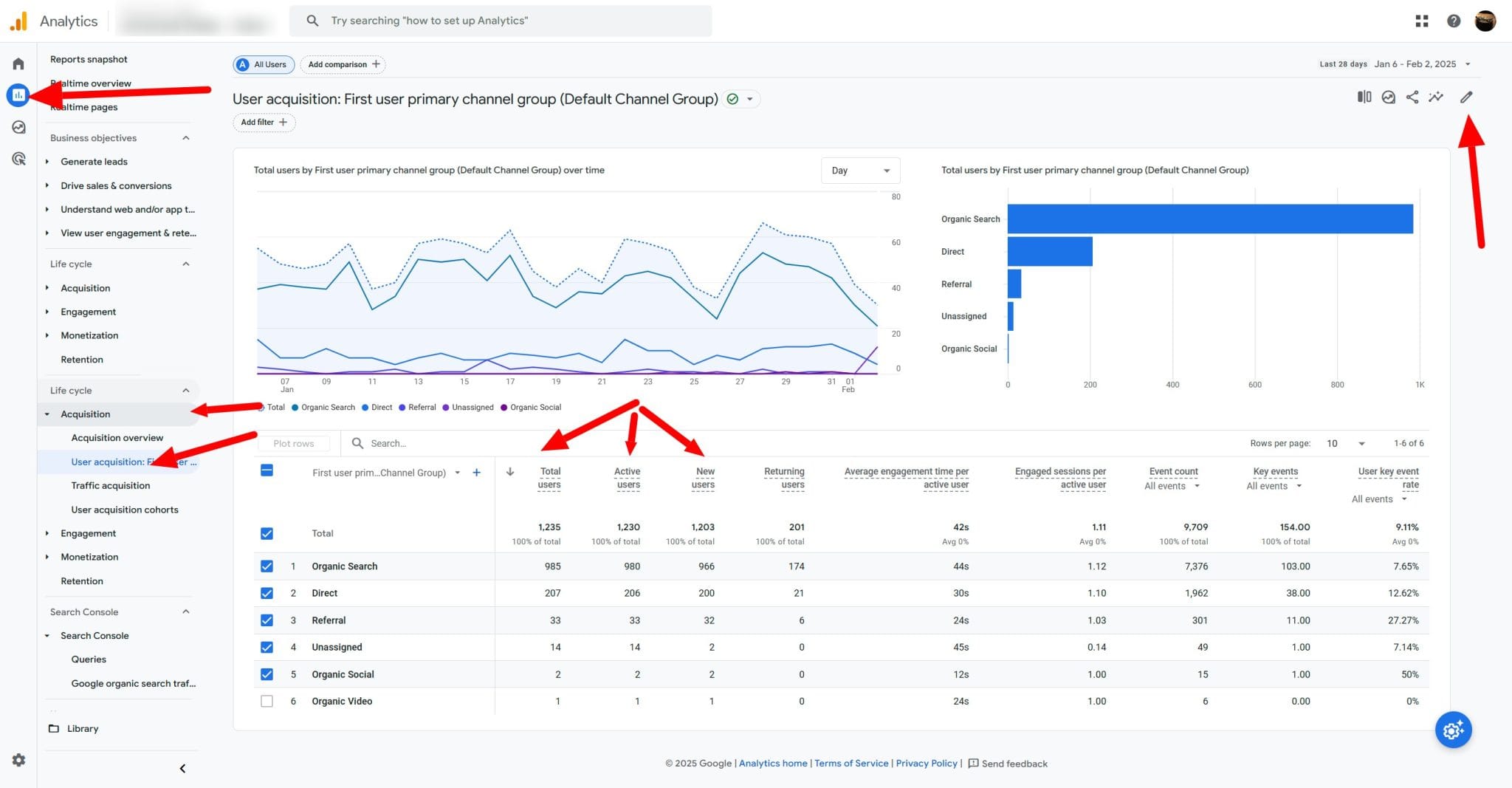
Task: Open the Explore section icon
Action: (18, 127)
